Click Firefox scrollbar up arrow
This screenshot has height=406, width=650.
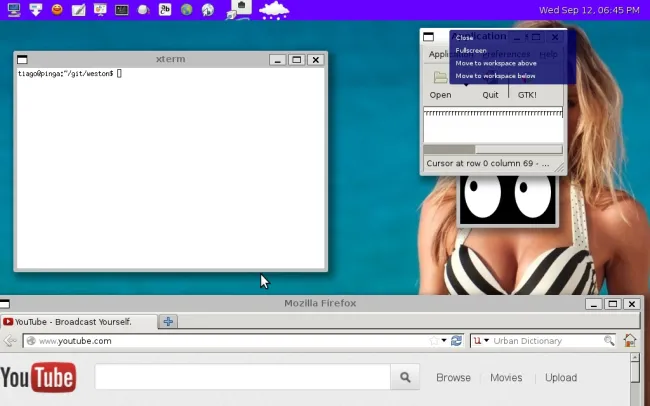635,357
